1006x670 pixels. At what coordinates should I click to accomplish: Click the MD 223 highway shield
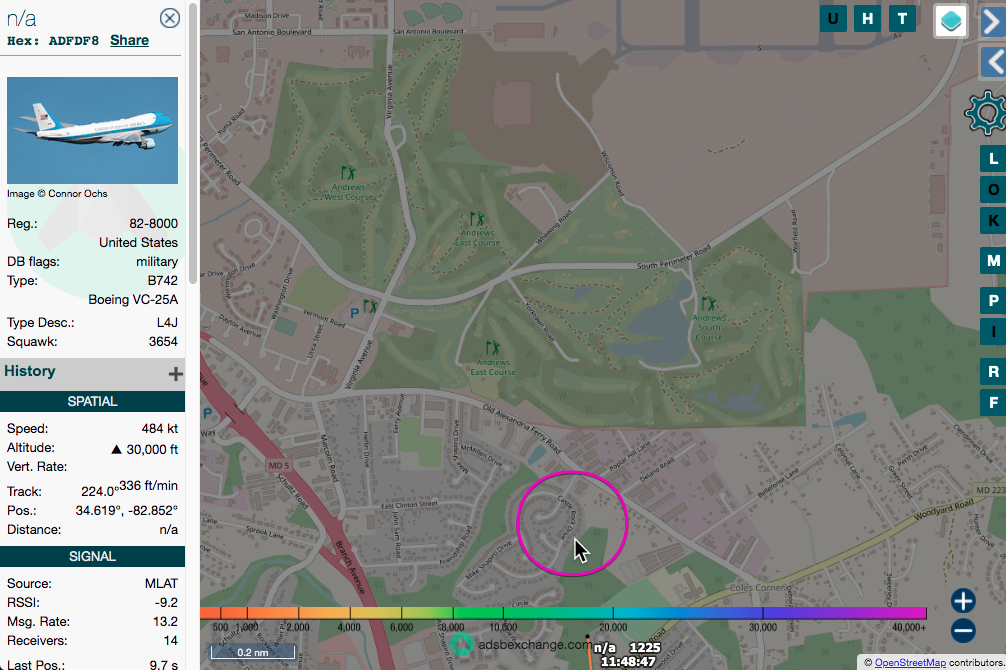tap(991, 490)
